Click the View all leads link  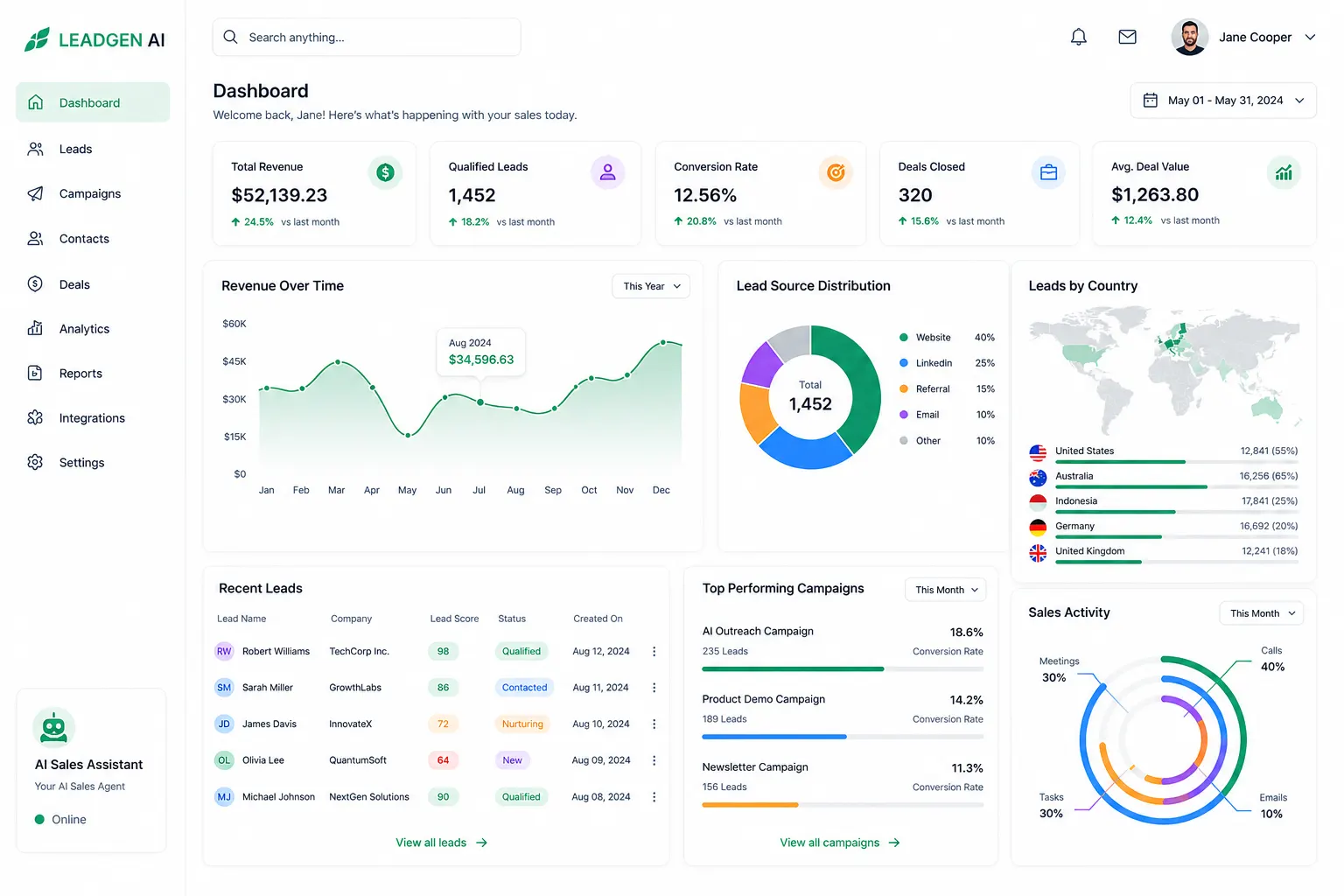[x=442, y=843]
